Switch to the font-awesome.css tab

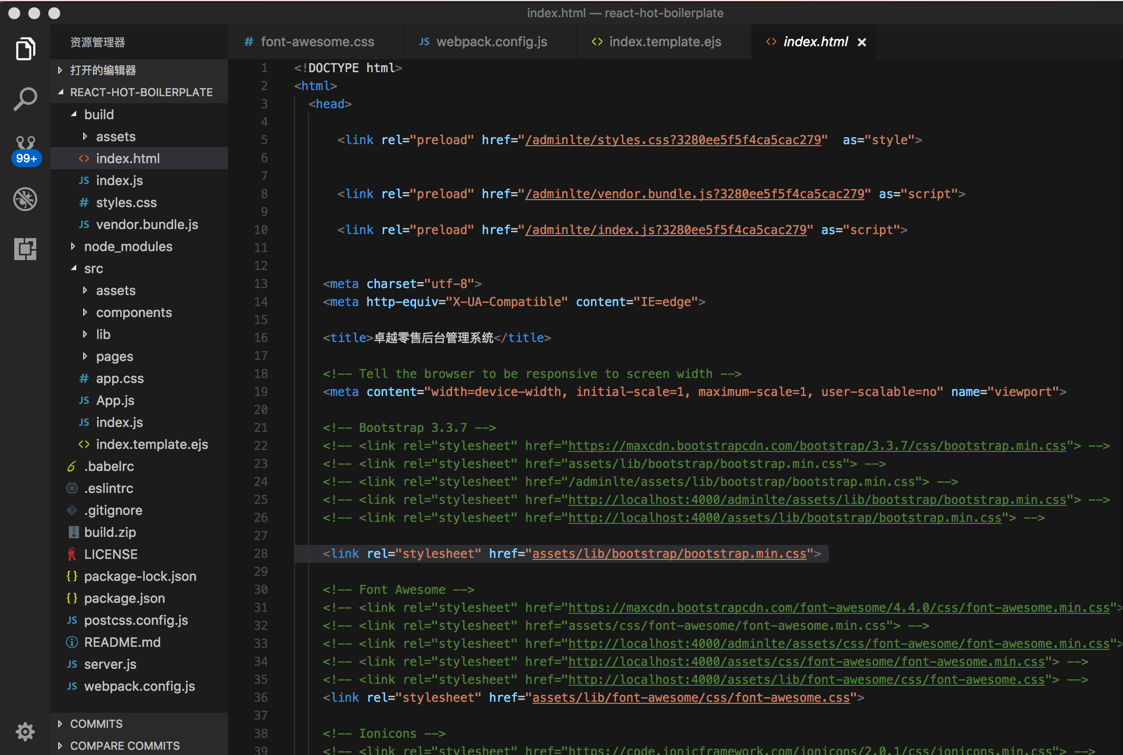click(316, 42)
